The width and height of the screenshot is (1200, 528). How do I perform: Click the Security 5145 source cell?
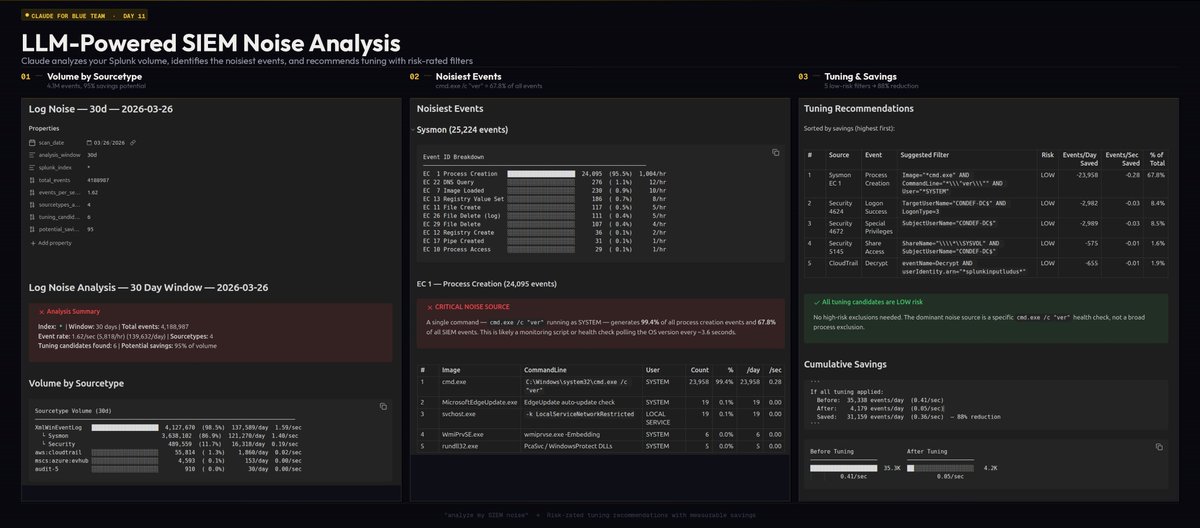841,246
